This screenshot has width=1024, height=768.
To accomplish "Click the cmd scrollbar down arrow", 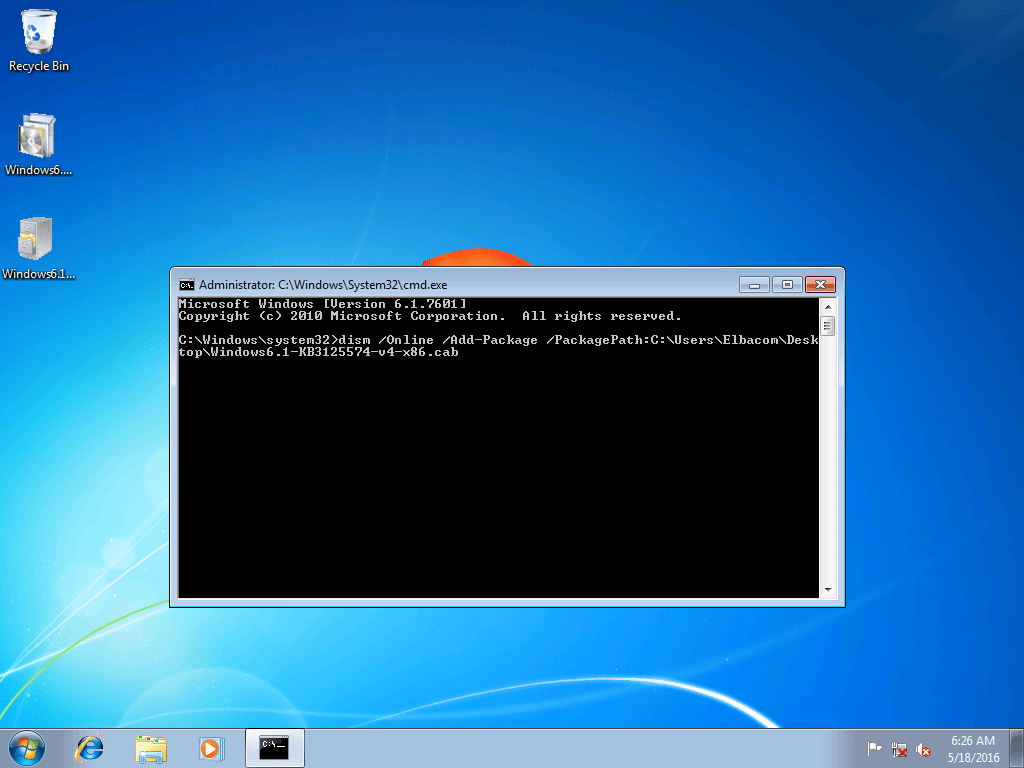I will click(827, 589).
